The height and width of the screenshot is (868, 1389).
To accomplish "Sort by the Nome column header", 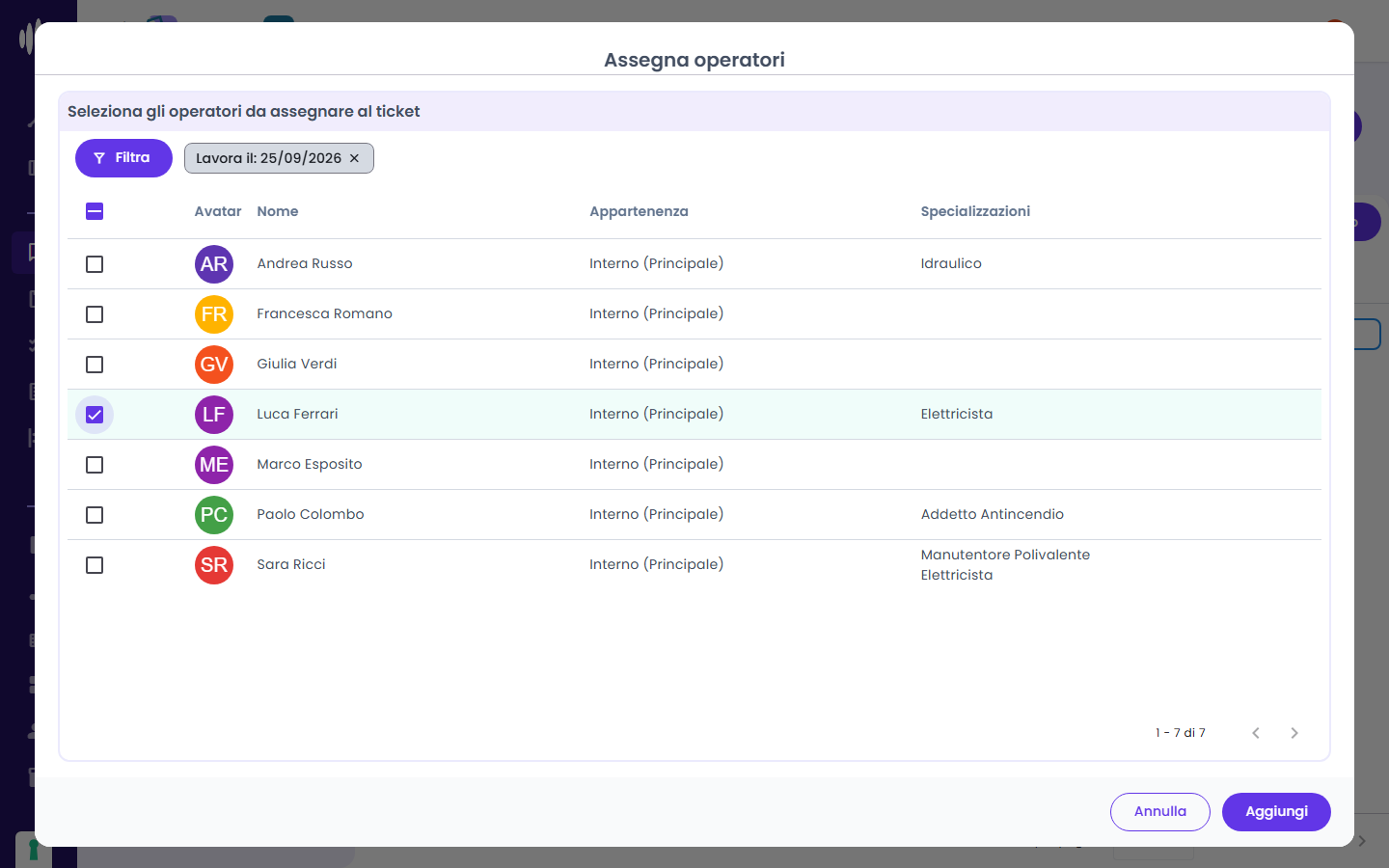I will click(278, 211).
